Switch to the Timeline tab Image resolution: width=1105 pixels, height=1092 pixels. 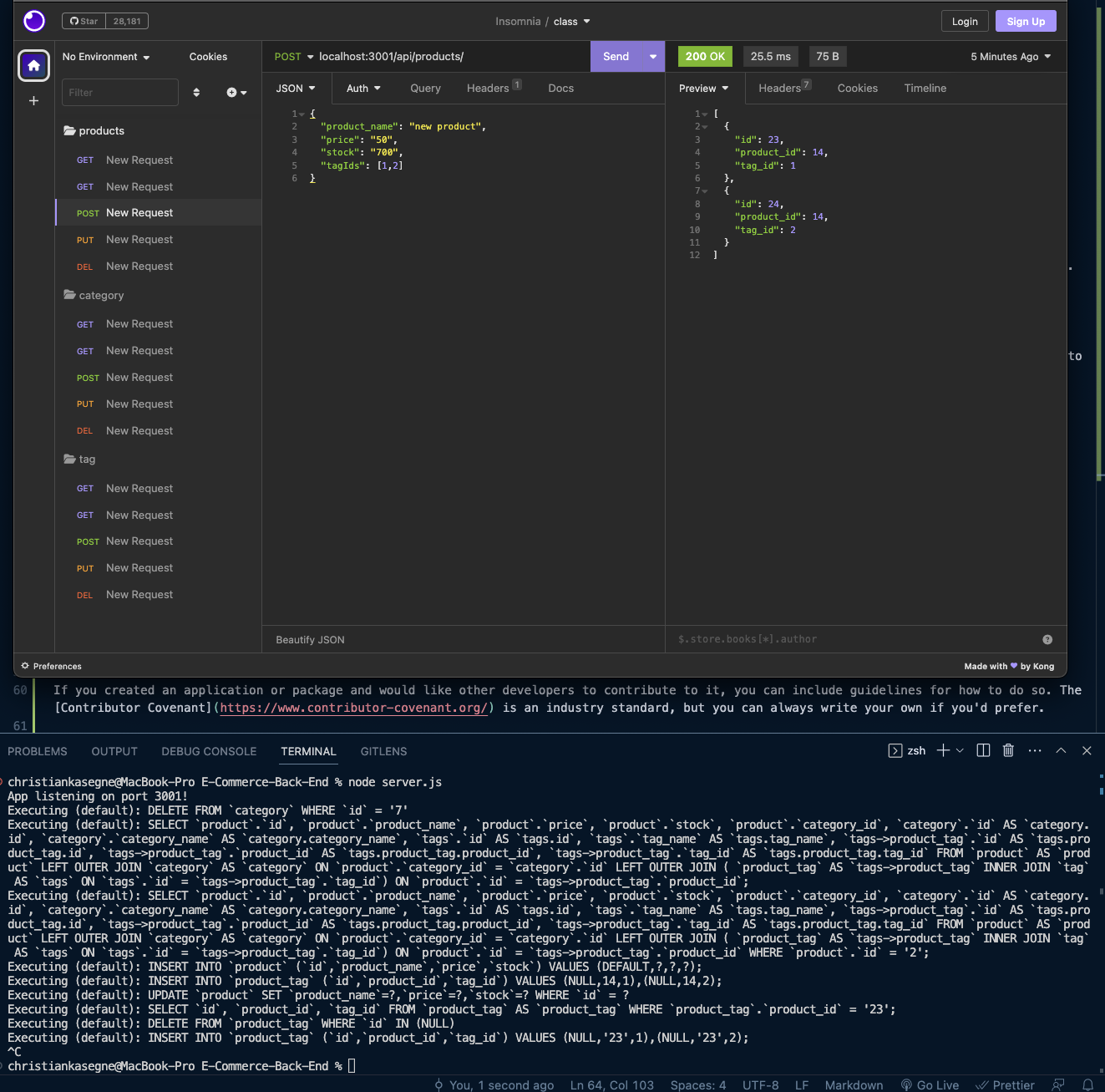[x=925, y=88]
